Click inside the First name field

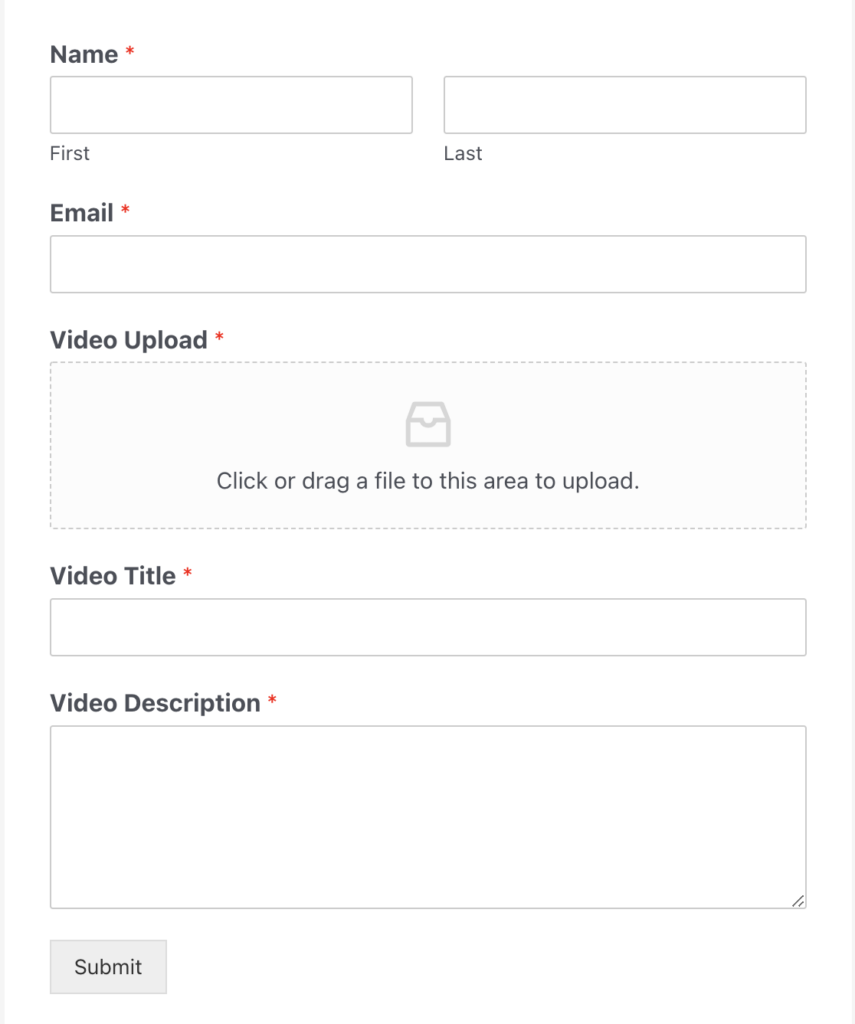pyautogui.click(x=230, y=104)
